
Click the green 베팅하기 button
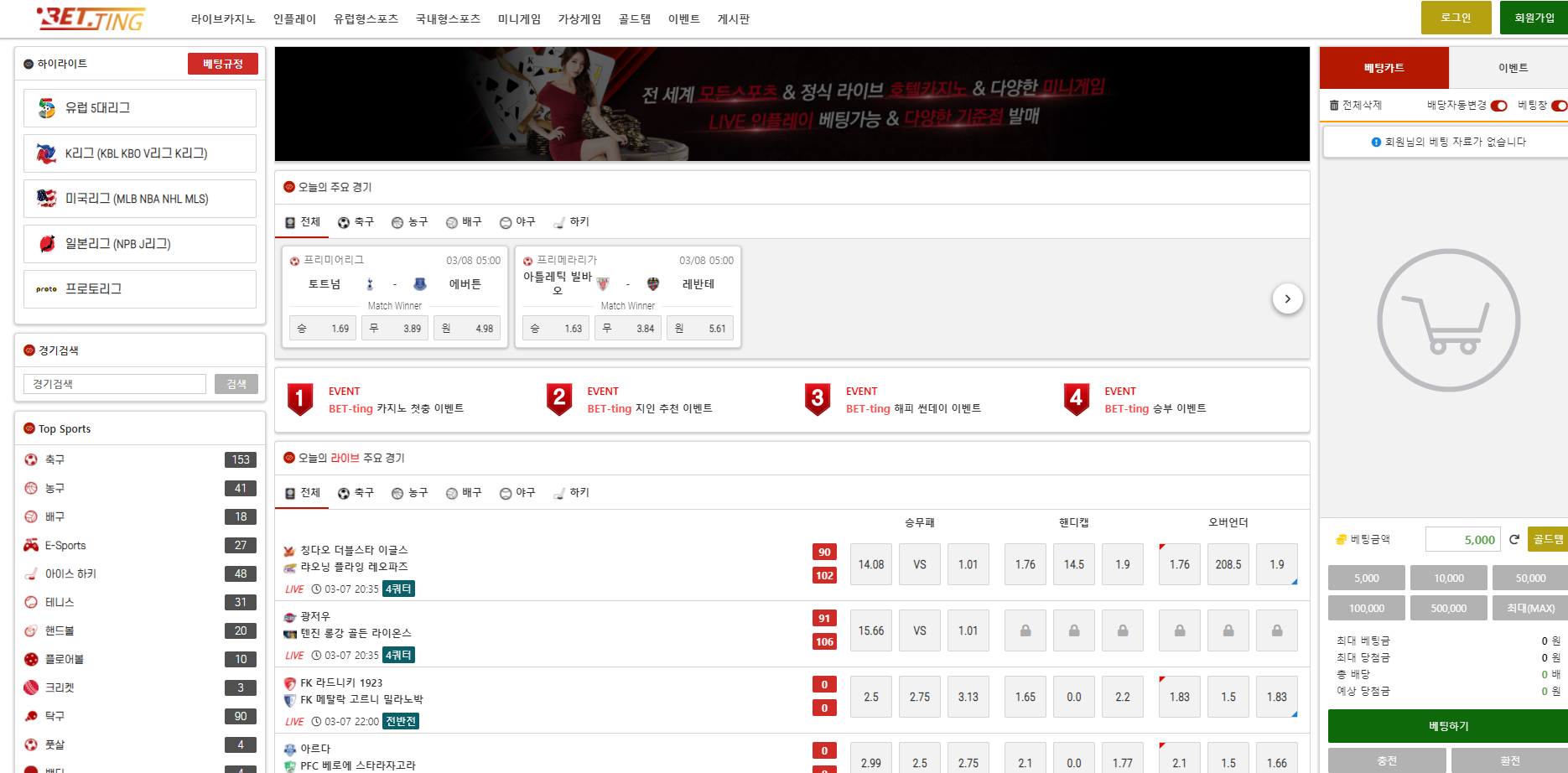1449,726
